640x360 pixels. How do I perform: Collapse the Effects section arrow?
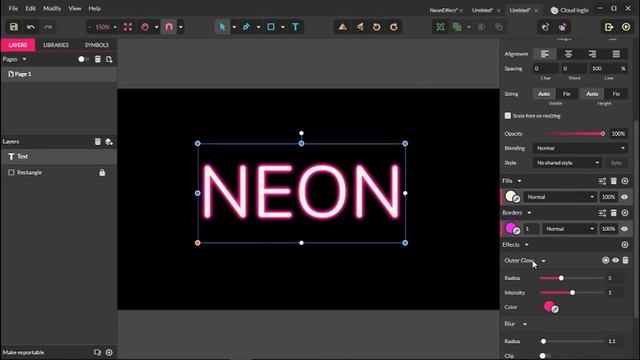[x=527, y=244]
